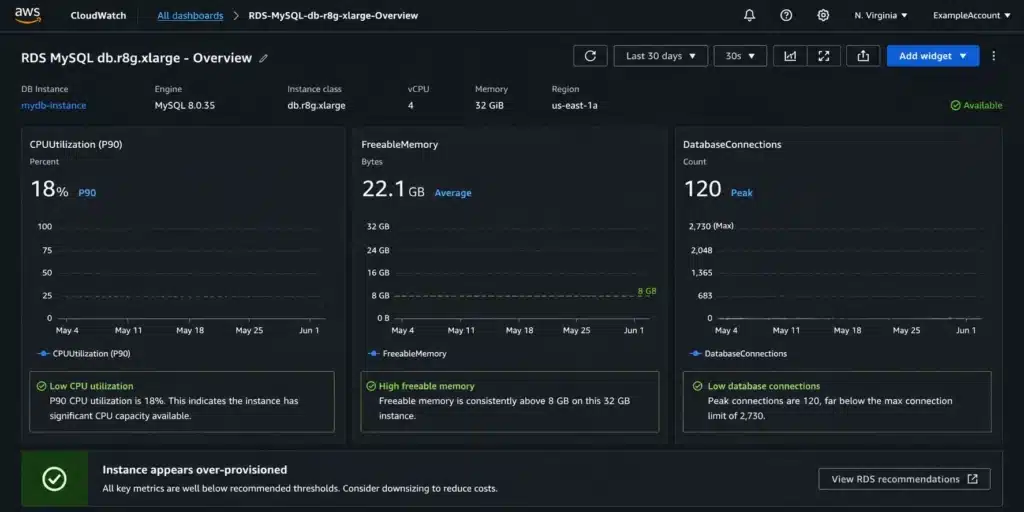Click the 22.1 GB memory value
The image size is (1024, 512).
(393, 189)
